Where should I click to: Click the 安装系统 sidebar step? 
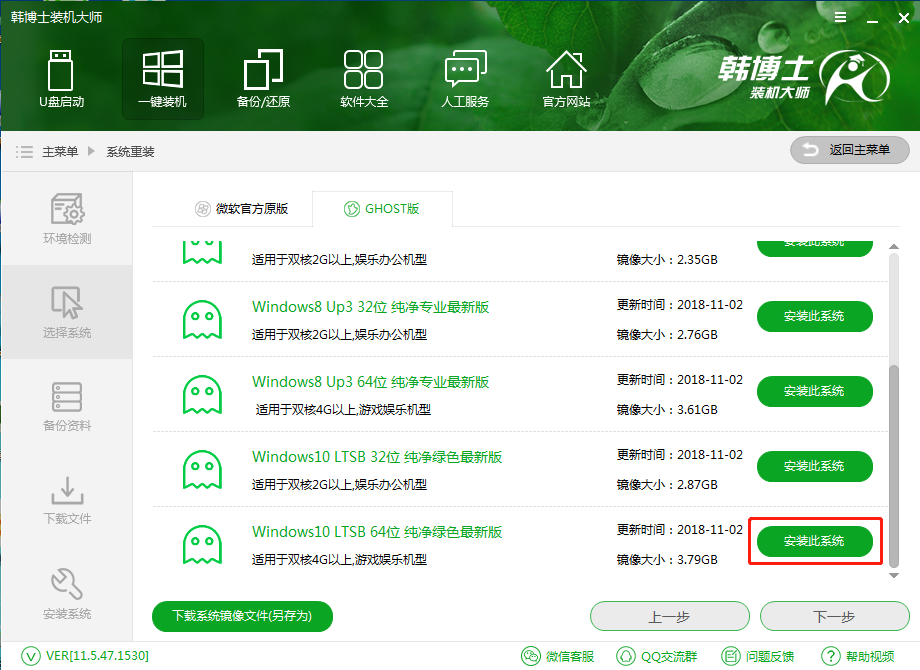[66, 595]
